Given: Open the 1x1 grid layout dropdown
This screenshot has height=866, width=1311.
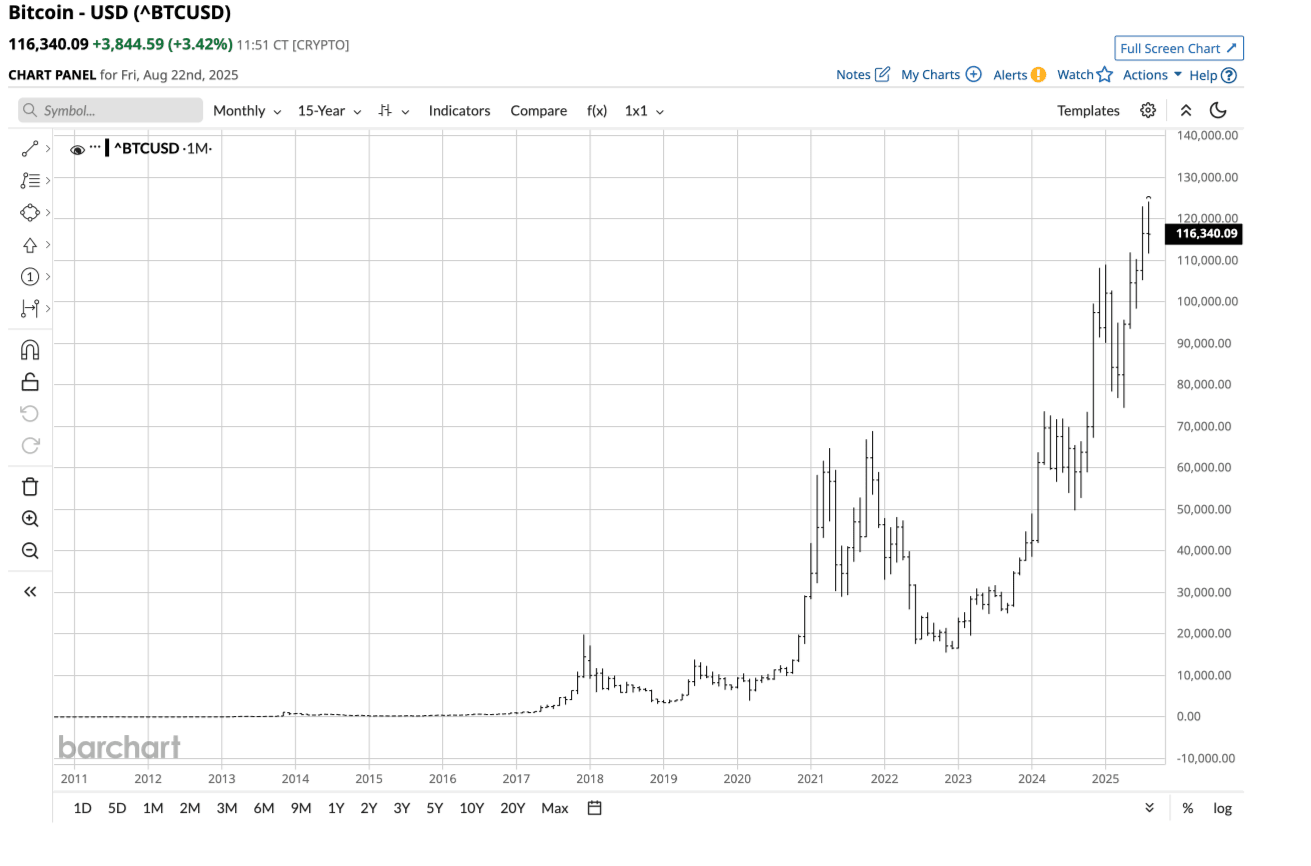Looking at the screenshot, I should click(x=645, y=111).
